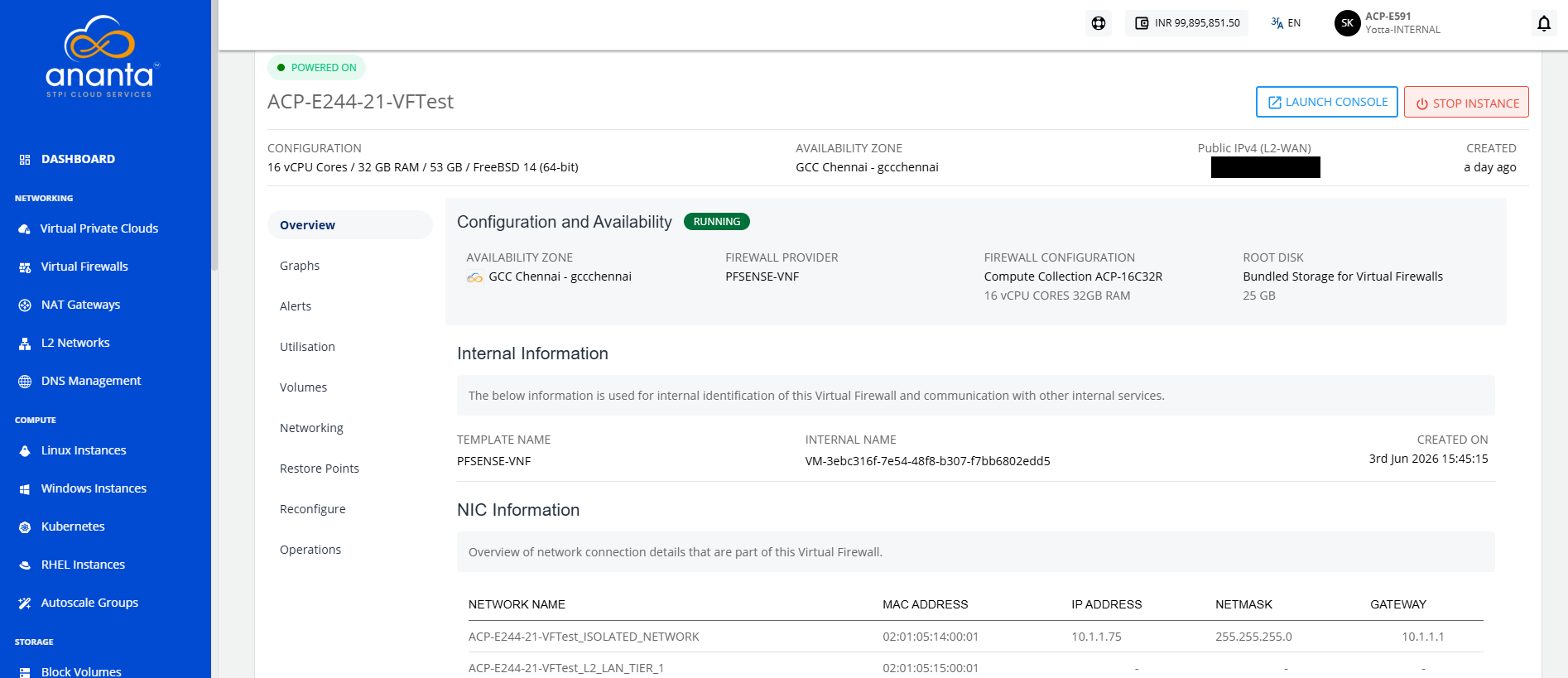This screenshot has height=678, width=1568.
Task: Select the Overview tab
Action: click(350, 225)
